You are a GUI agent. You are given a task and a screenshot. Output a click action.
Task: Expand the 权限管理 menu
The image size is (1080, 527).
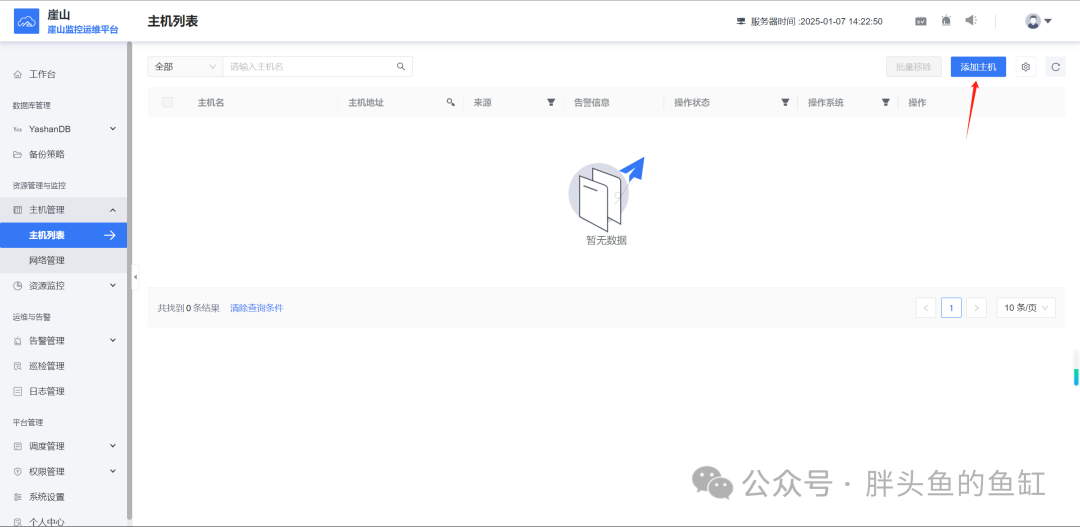pos(63,471)
